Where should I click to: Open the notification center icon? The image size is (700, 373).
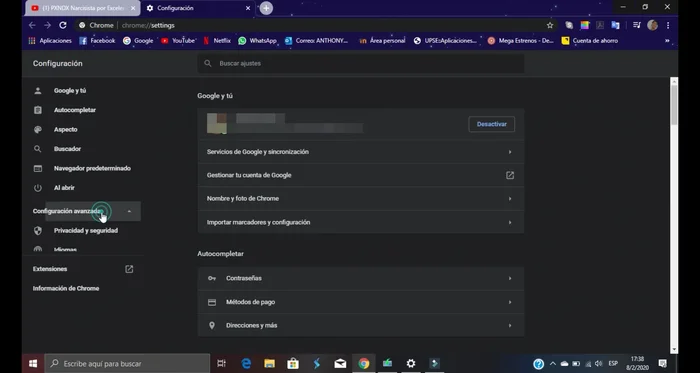663,364
